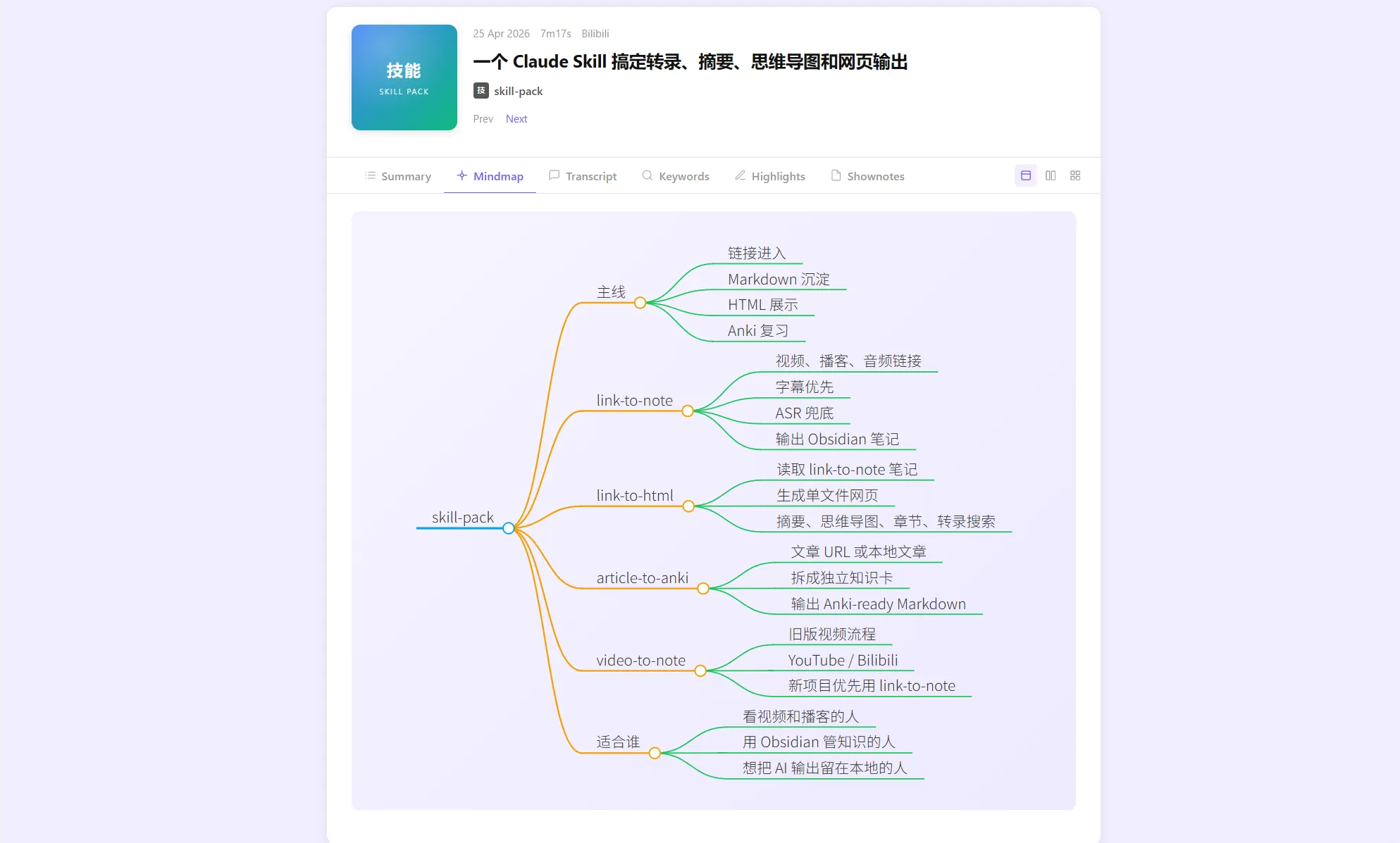1400x843 pixels.
Task: Click the HTML 展示 leaf node
Action: point(763,305)
